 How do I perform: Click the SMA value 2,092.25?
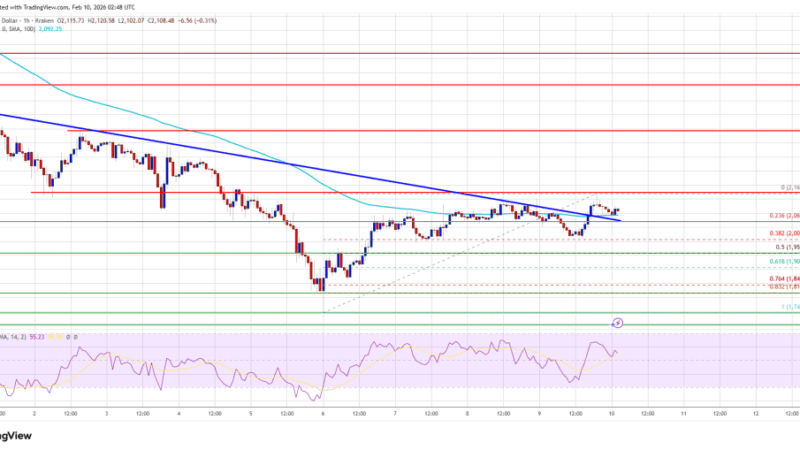click(51, 29)
